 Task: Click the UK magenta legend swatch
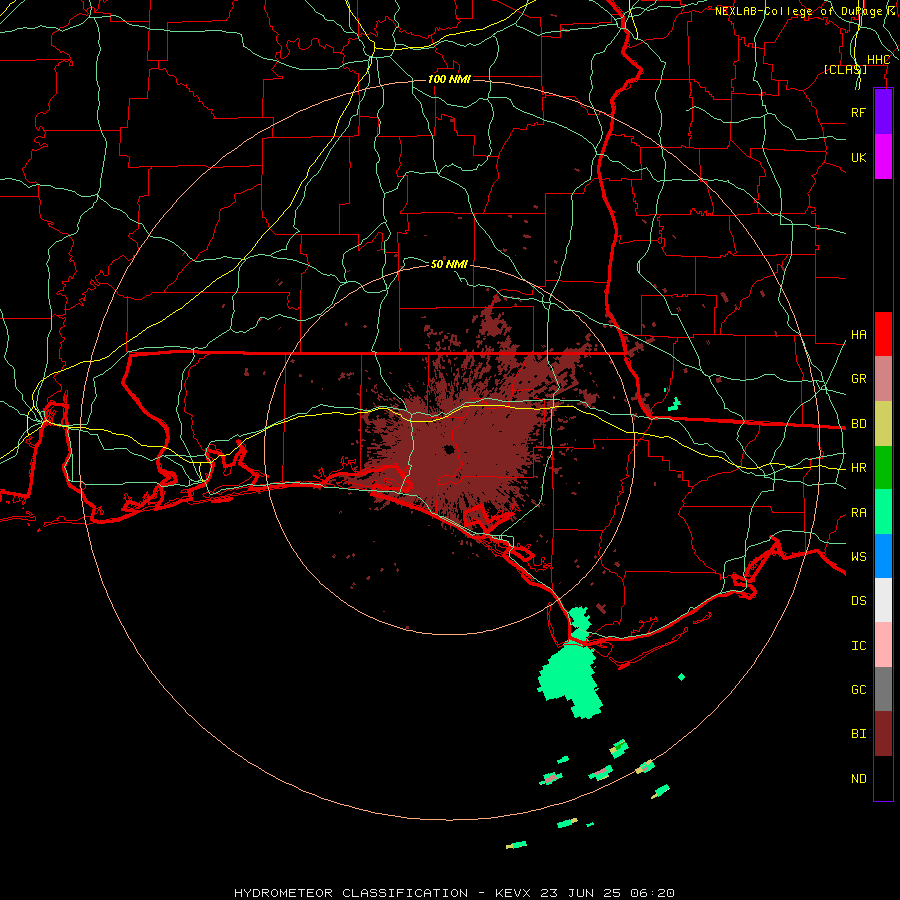[x=883, y=157]
